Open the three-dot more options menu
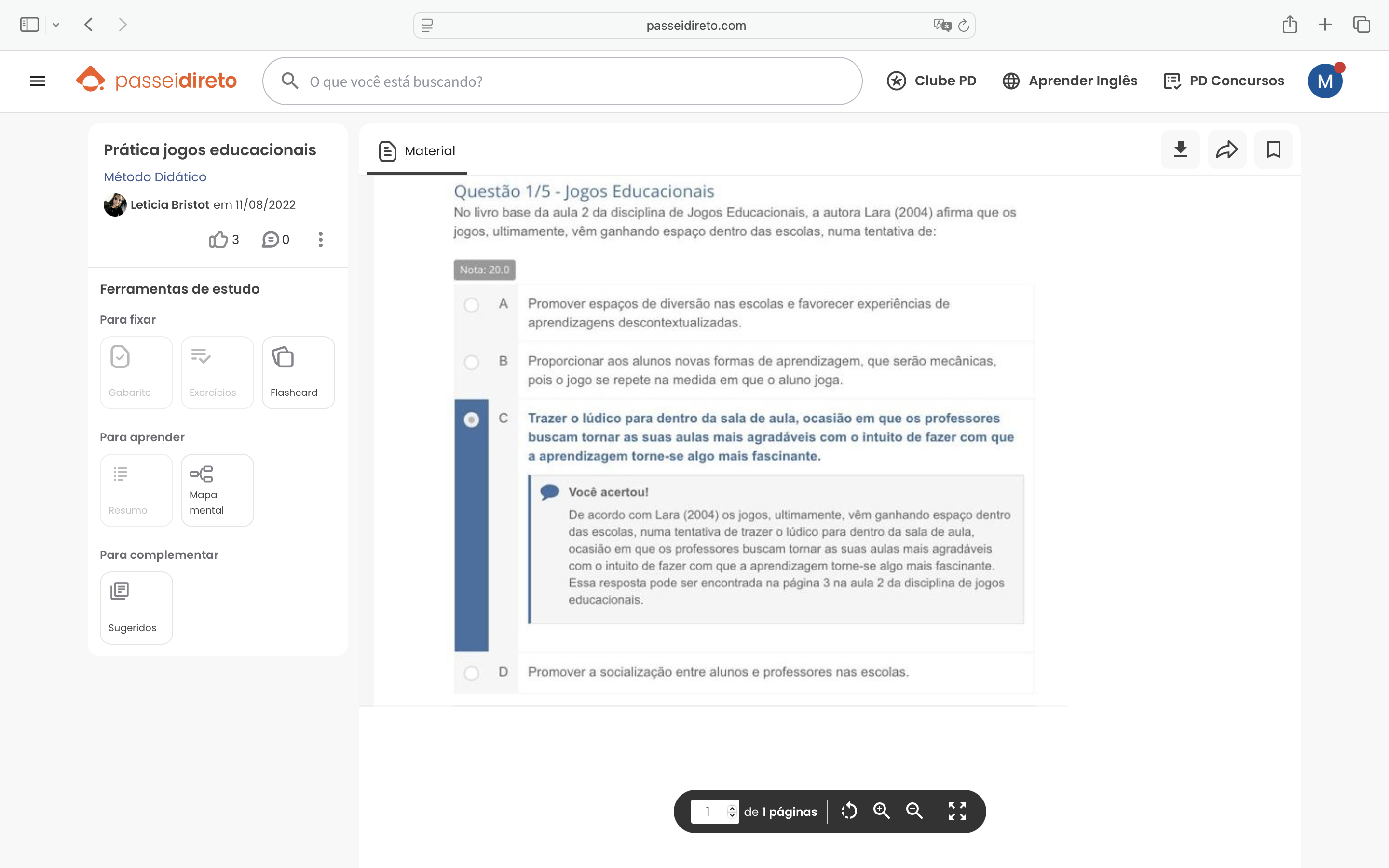The width and height of the screenshot is (1389, 868). click(x=321, y=239)
